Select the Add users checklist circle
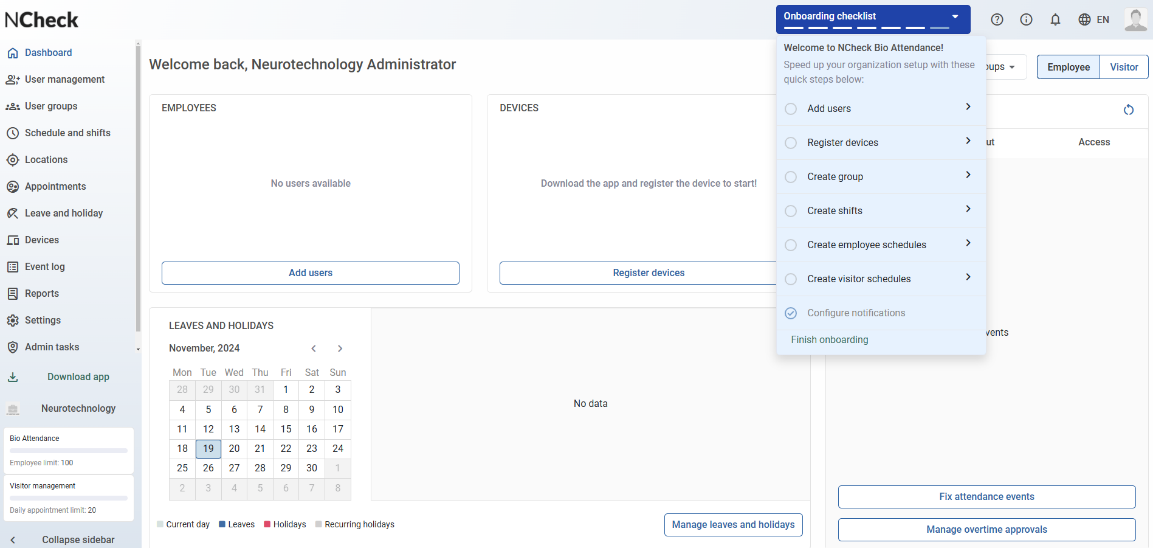 click(791, 109)
